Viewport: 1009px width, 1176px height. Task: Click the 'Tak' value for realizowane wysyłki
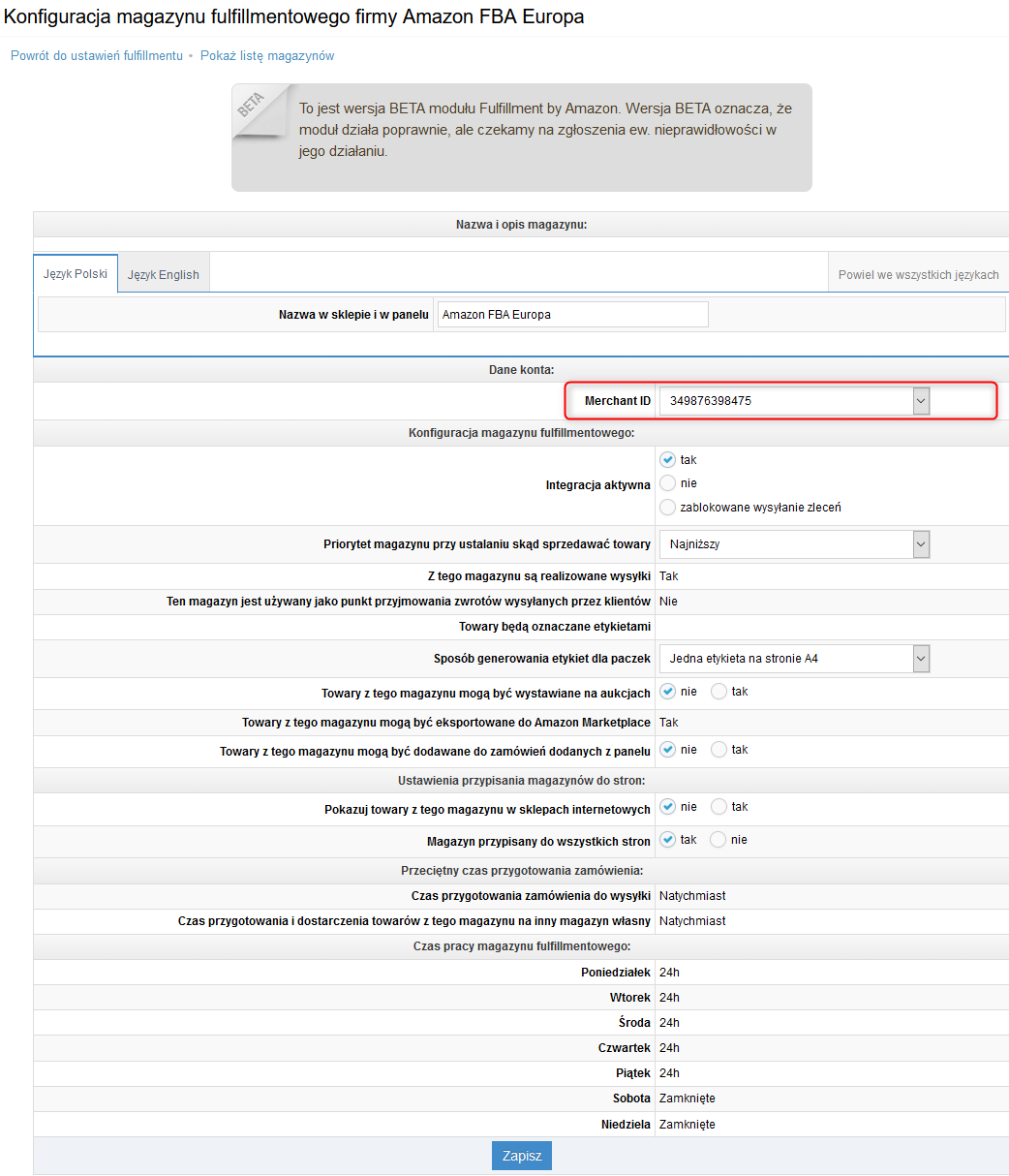pos(669,576)
